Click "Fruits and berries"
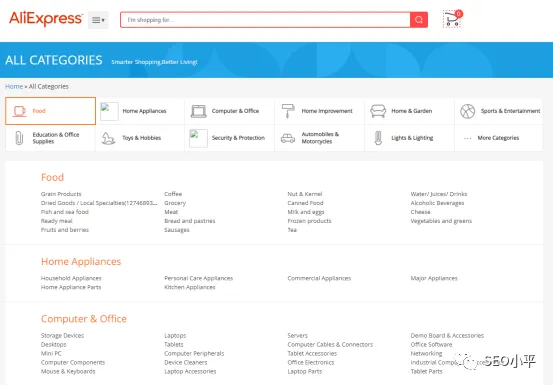 coord(65,230)
